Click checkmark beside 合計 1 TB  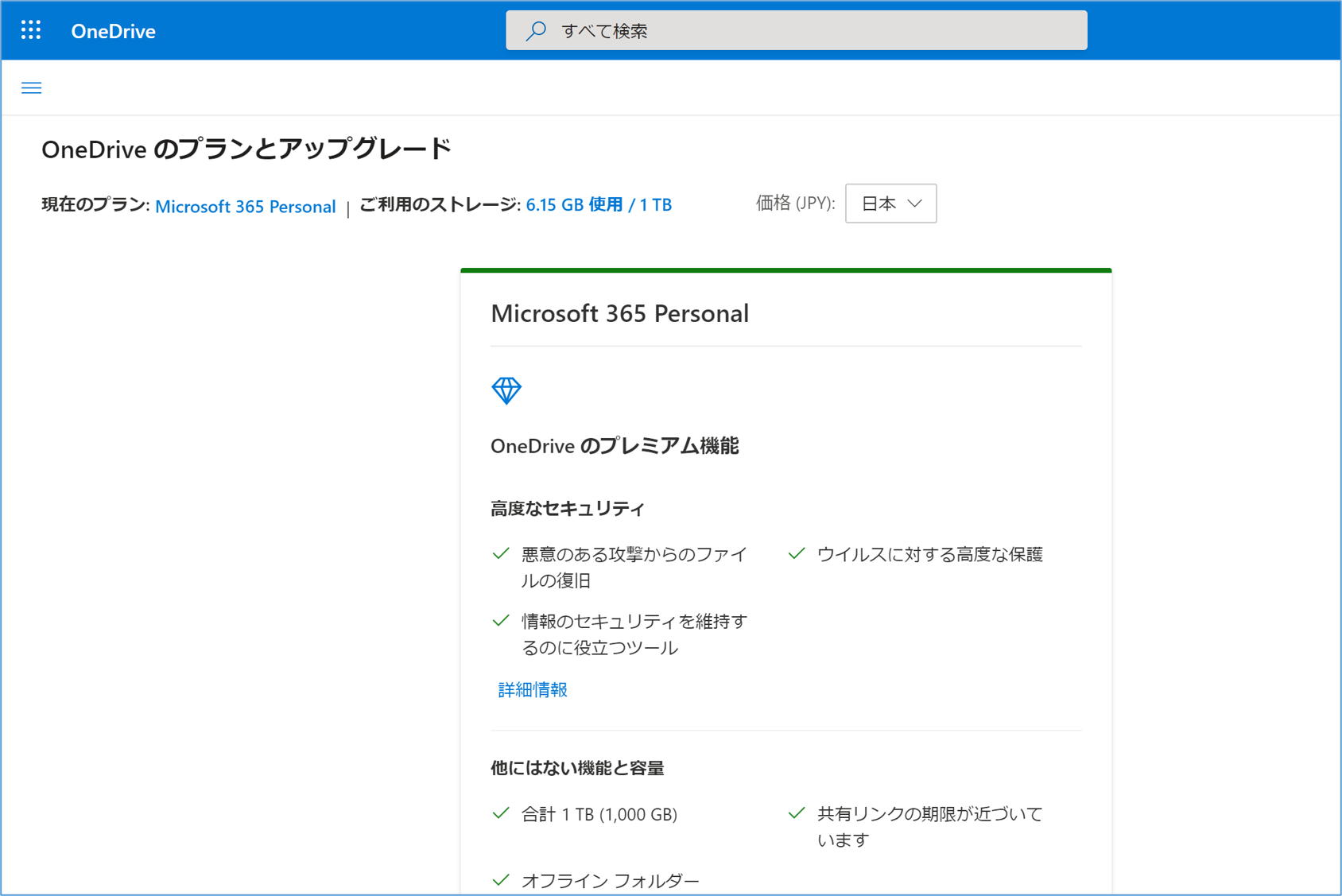pyautogui.click(x=501, y=813)
